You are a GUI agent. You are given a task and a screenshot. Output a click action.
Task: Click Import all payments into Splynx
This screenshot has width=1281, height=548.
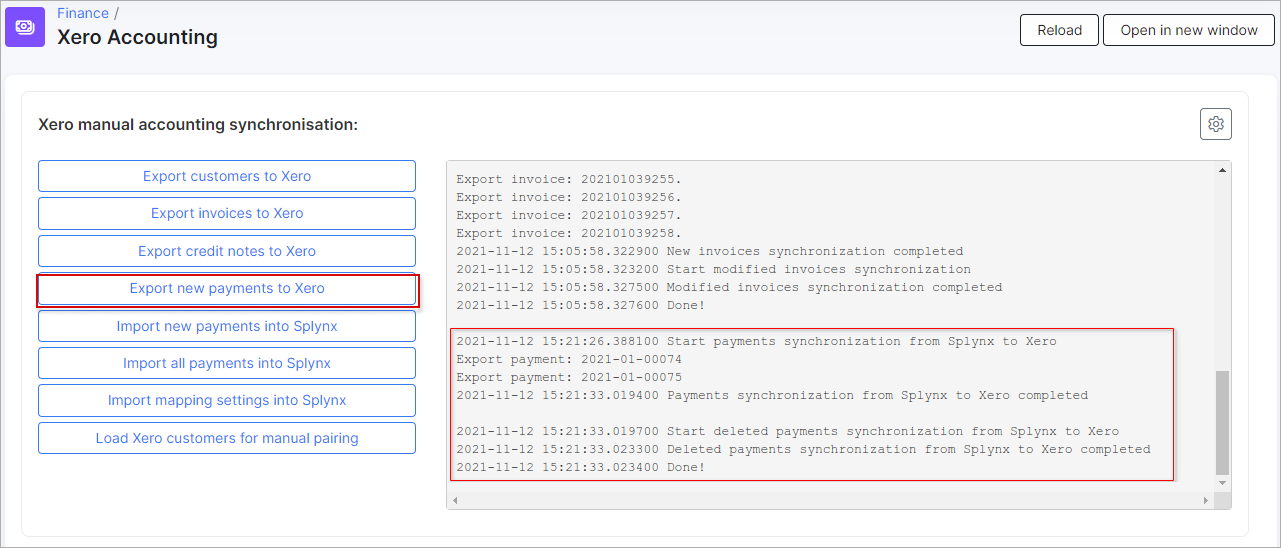(227, 363)
